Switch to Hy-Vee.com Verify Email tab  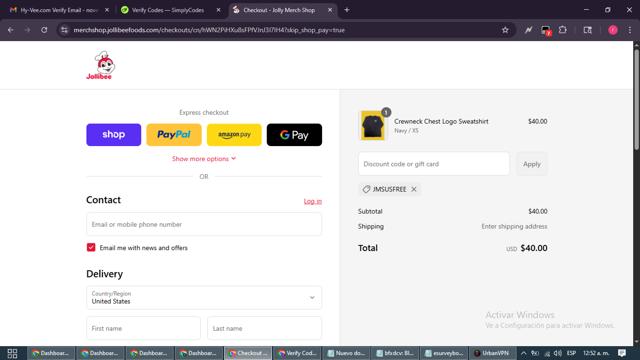[x=60, y=10]
